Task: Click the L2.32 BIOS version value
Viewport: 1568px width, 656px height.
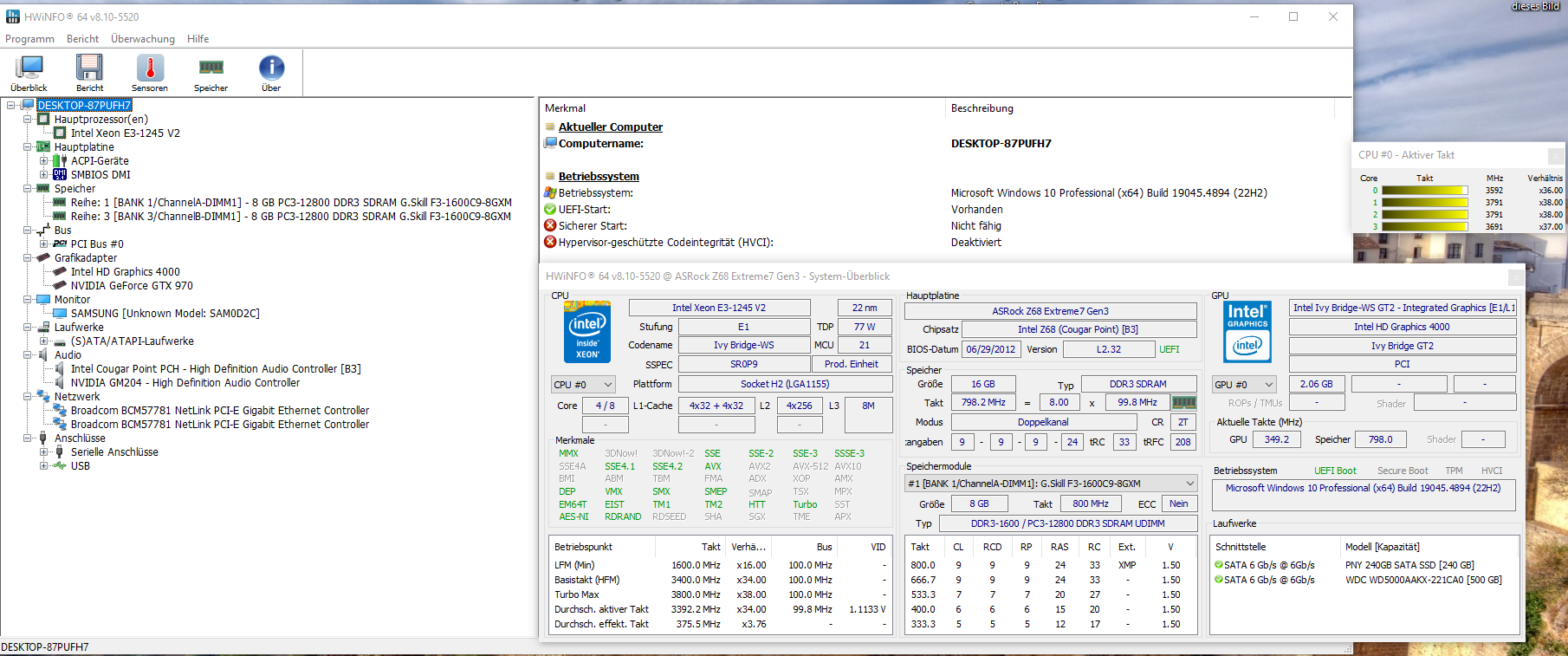Action: [1109, 349]
